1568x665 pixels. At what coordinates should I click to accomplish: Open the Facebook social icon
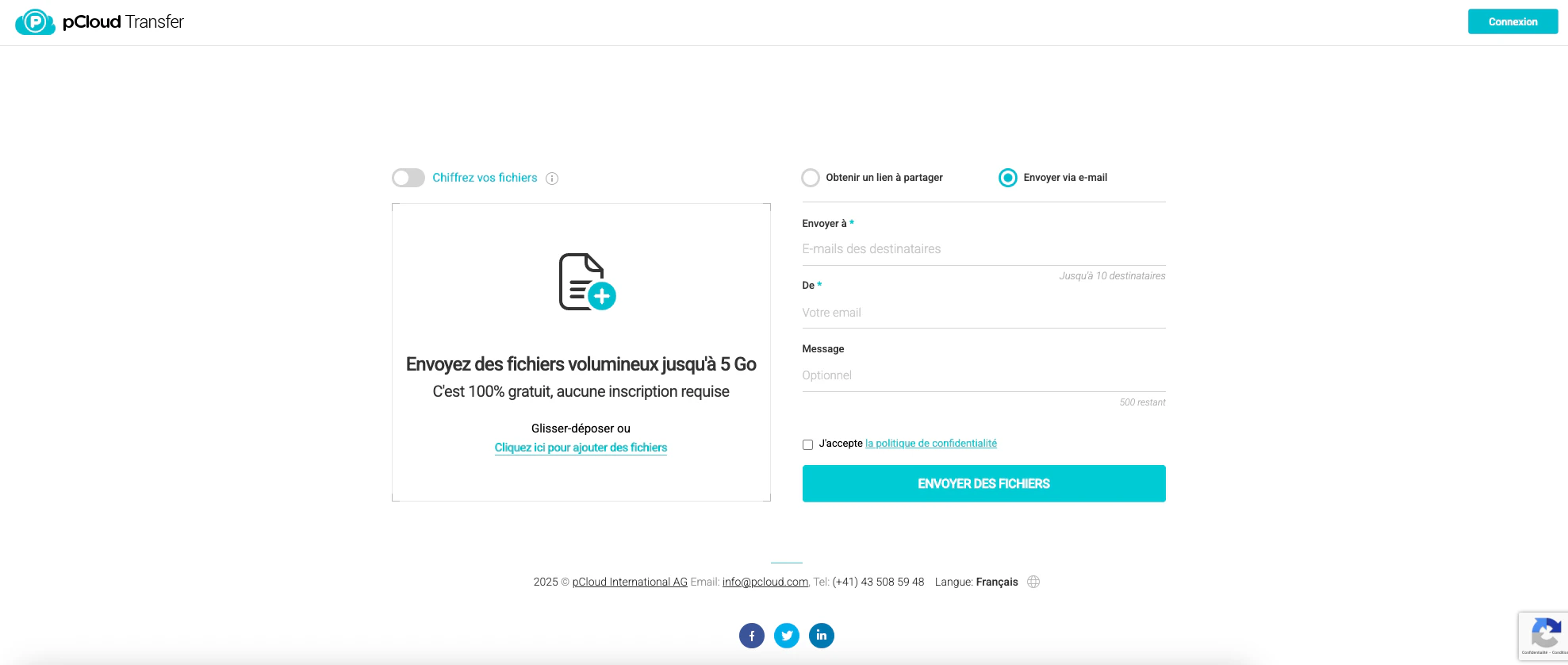click(x=752, y=636)
